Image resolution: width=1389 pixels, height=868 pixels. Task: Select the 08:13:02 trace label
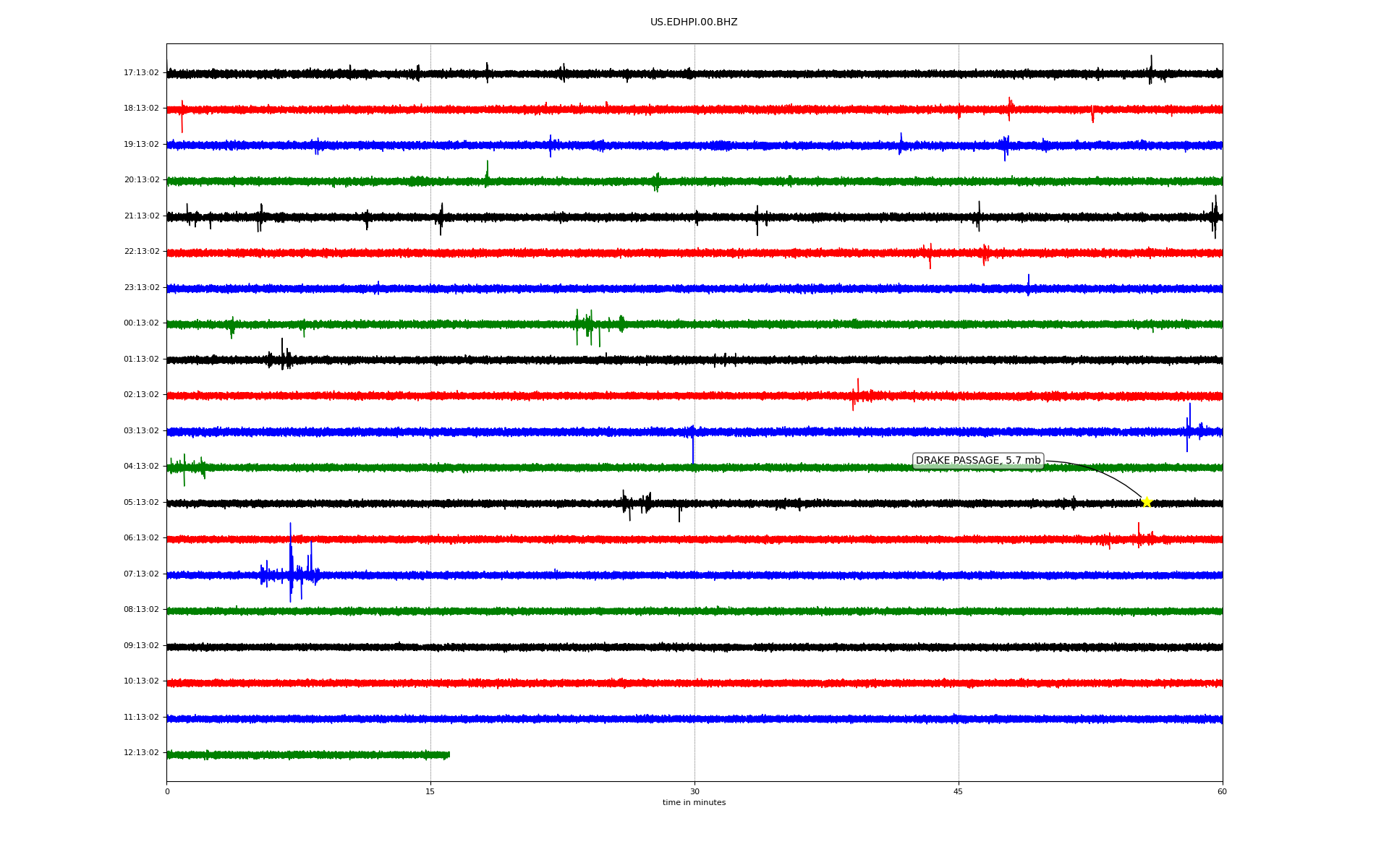[141, 610]
